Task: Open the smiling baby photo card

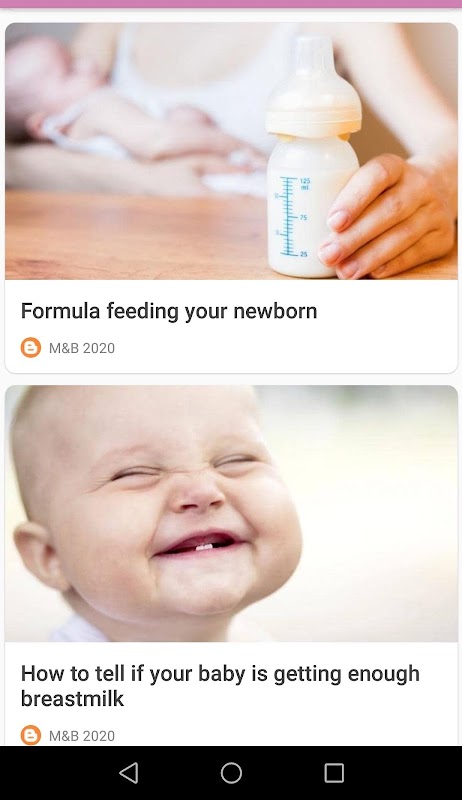Action: click(231, 514)
